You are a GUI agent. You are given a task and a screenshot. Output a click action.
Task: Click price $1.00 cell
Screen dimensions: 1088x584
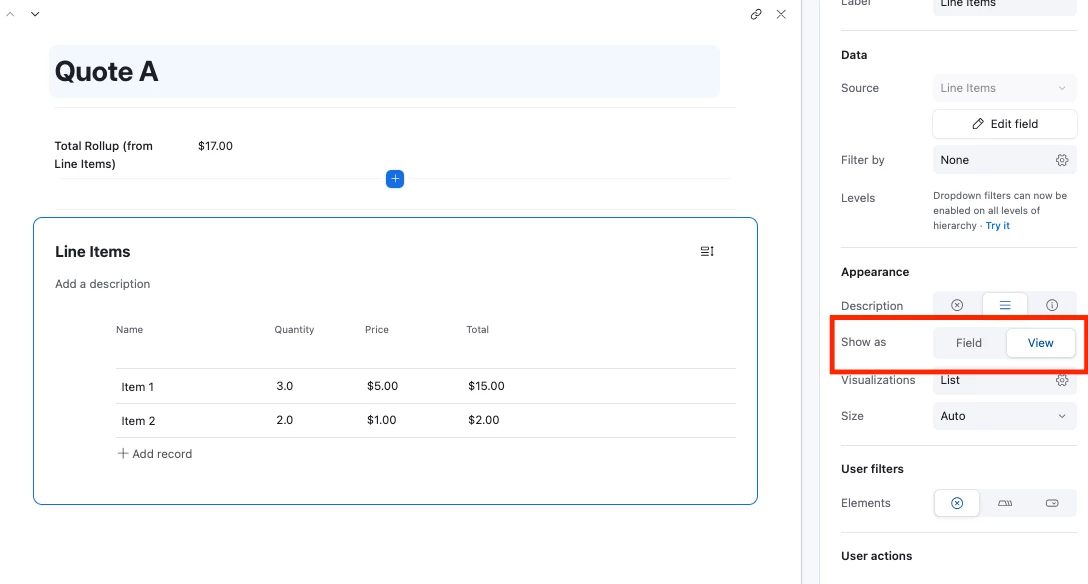[382, 420]
